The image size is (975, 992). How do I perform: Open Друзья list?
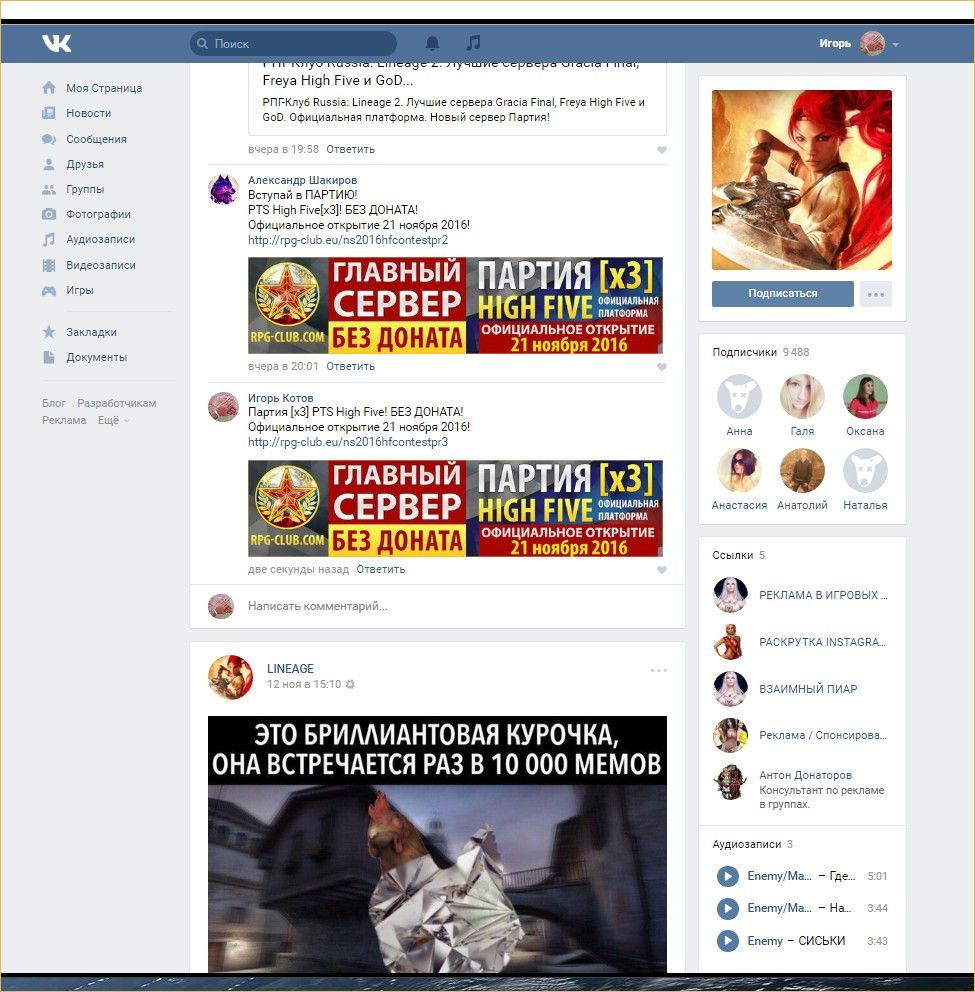85,164
